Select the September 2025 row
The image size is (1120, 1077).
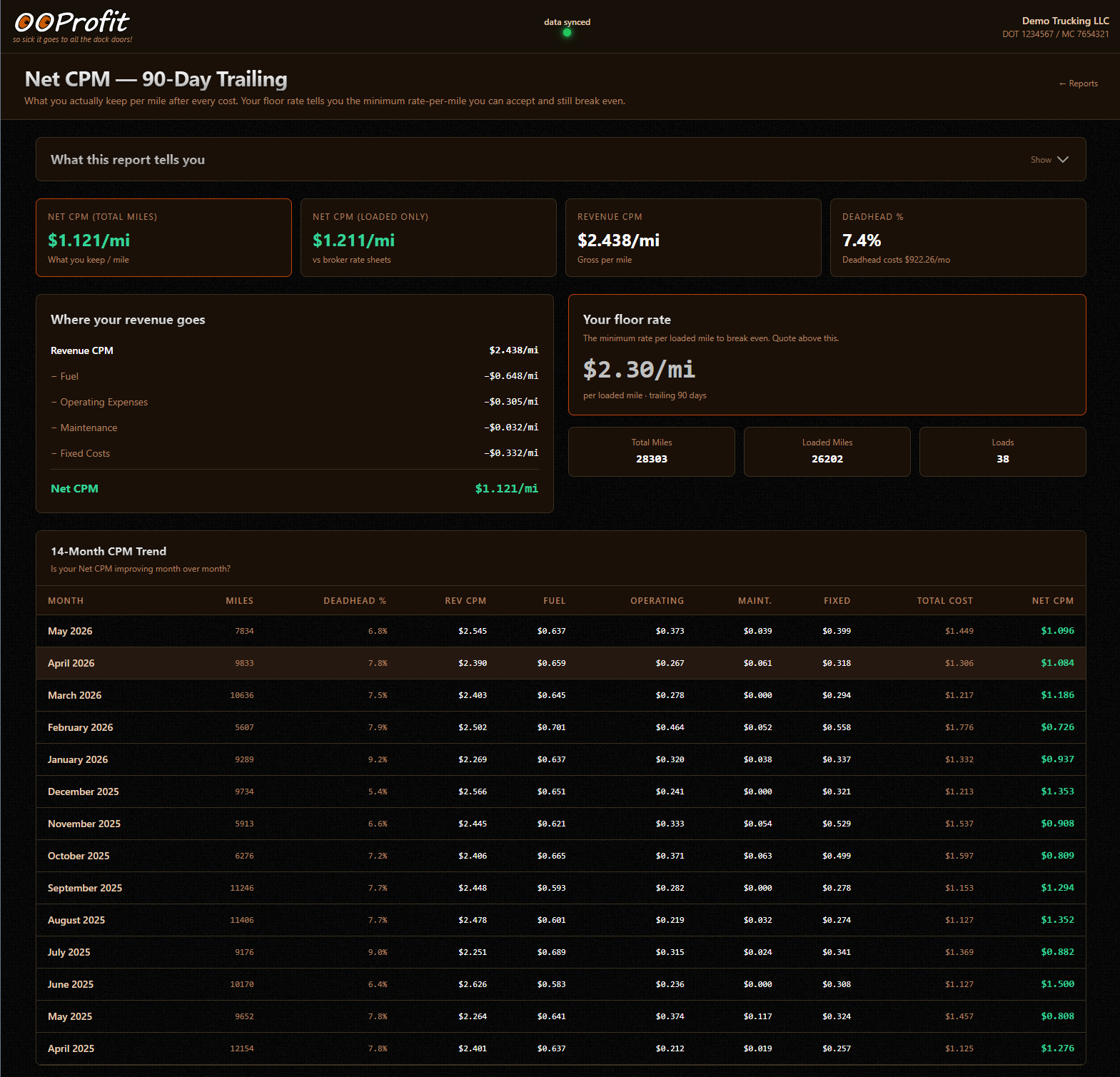click(561, 888)
